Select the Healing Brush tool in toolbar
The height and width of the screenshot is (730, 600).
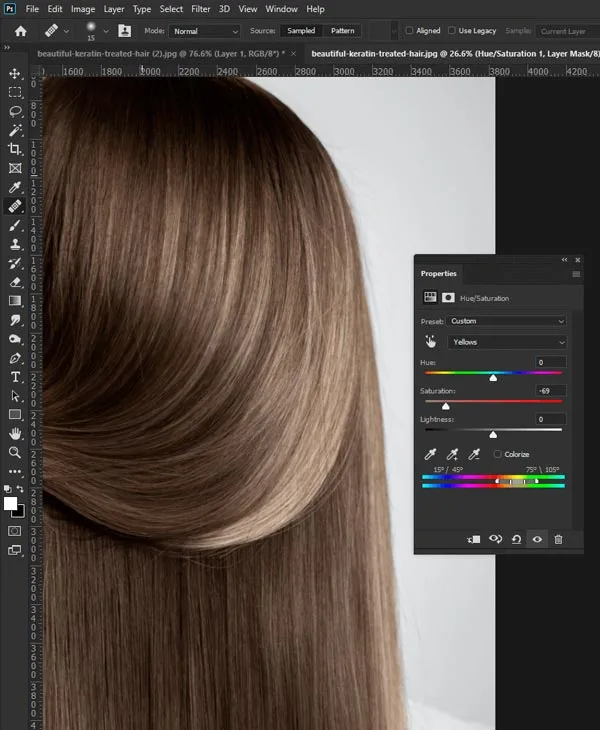coord(15,206)
